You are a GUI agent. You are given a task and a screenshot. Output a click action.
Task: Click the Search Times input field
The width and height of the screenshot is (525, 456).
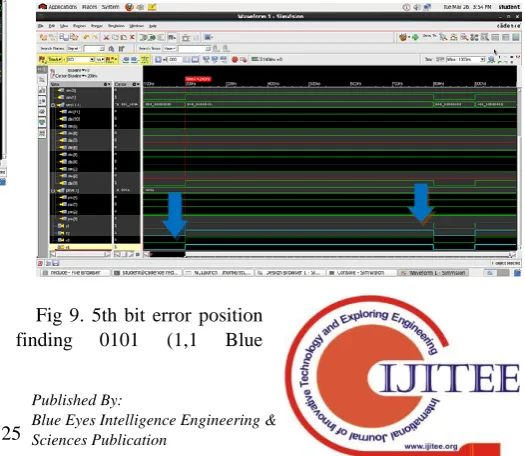[194, 49]
